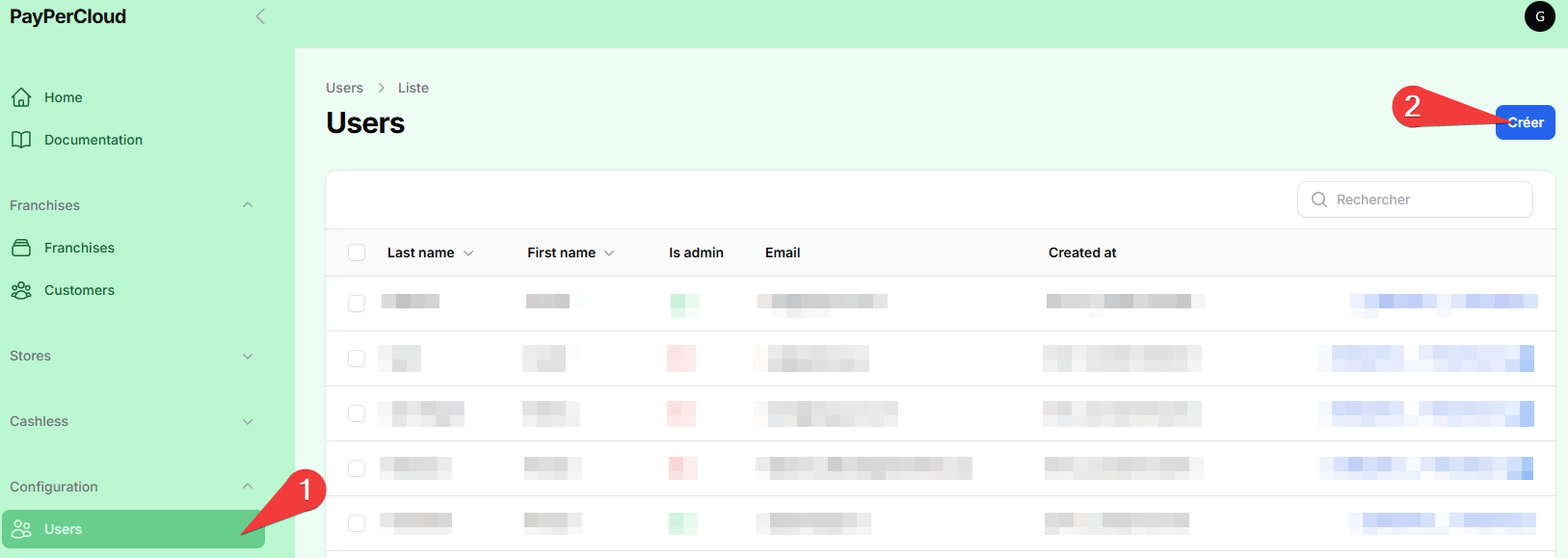
Task: Open the G user avatar menu
Action: point(1539,16)
